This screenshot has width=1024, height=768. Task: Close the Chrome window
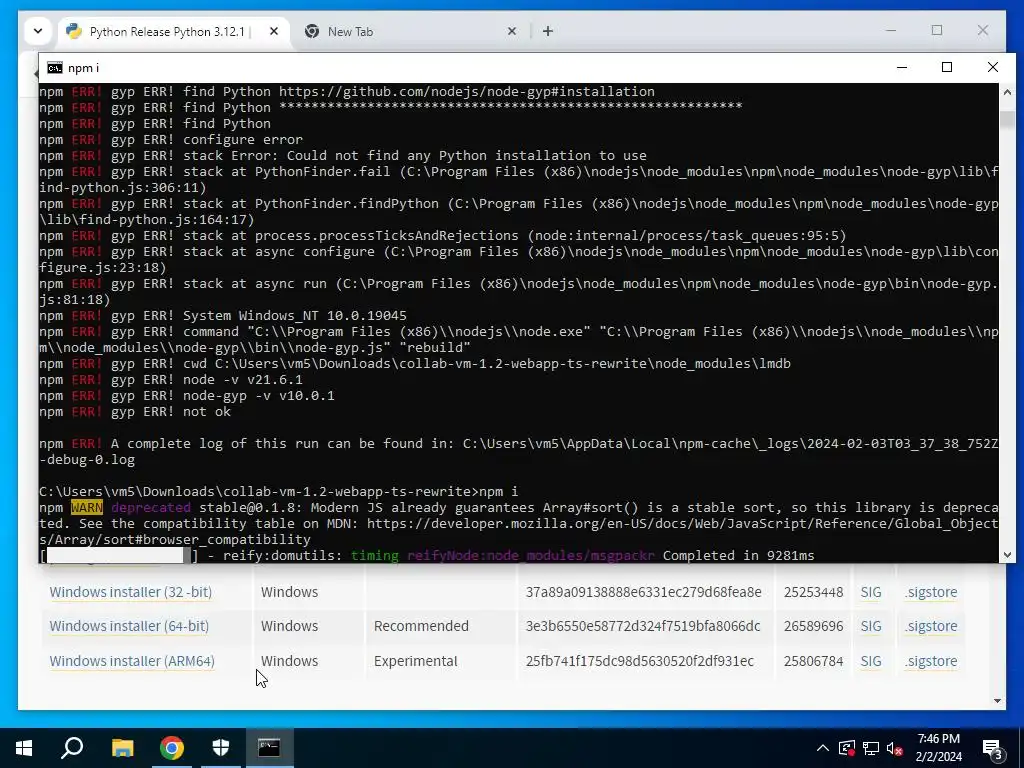click(x=983, y=31)
